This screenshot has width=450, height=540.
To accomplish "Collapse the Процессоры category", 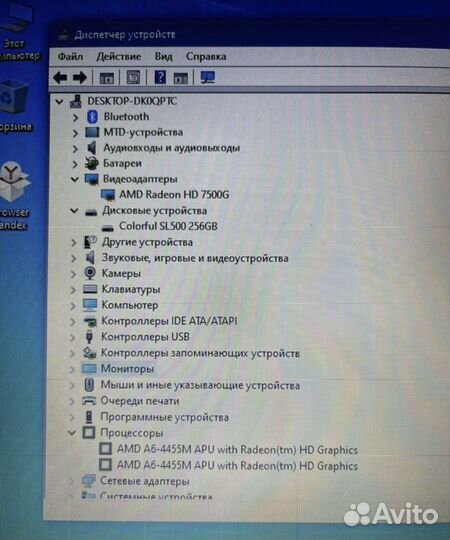I will [72, 433].
